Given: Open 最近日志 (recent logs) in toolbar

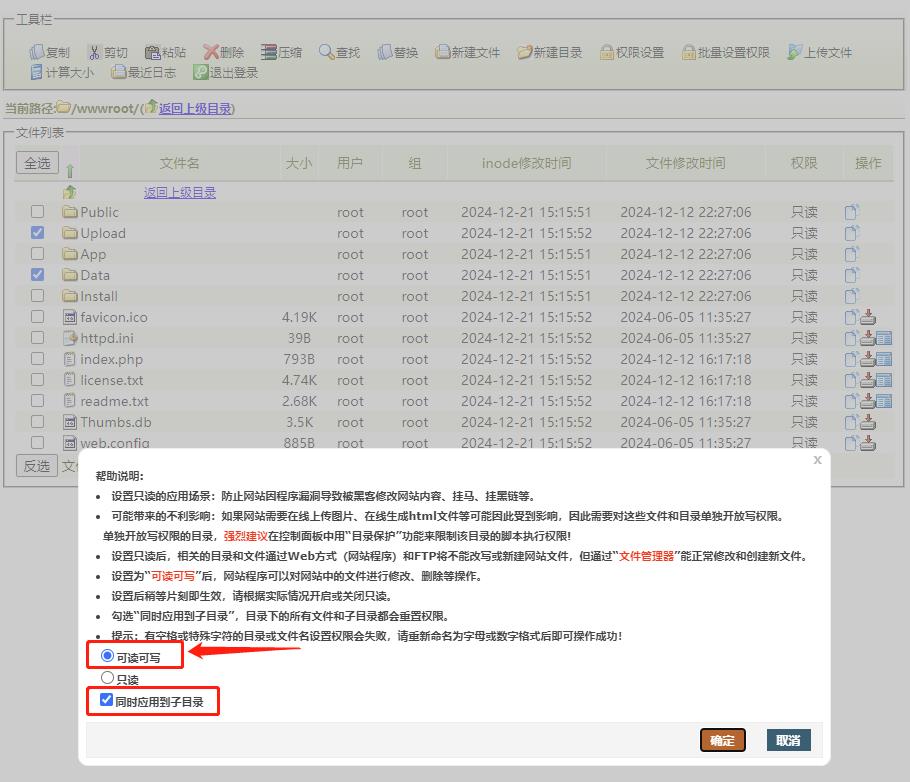Looking at the screenshot, I should coord(143,72).
